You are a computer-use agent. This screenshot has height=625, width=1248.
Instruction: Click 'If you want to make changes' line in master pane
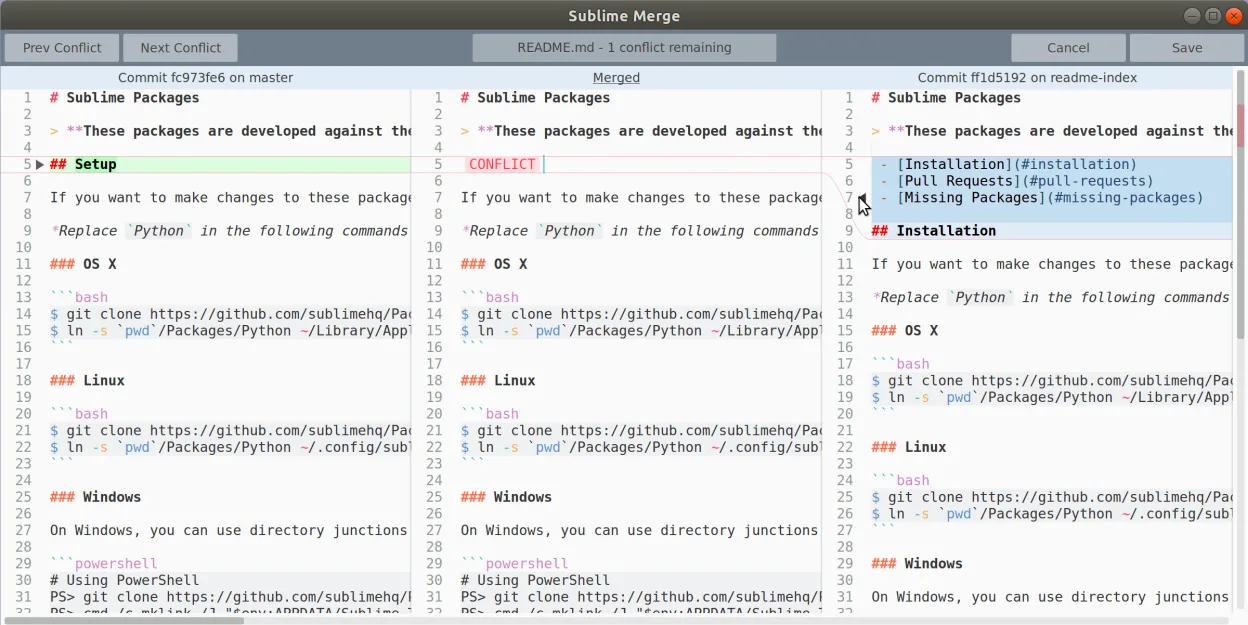coord(229,198)
